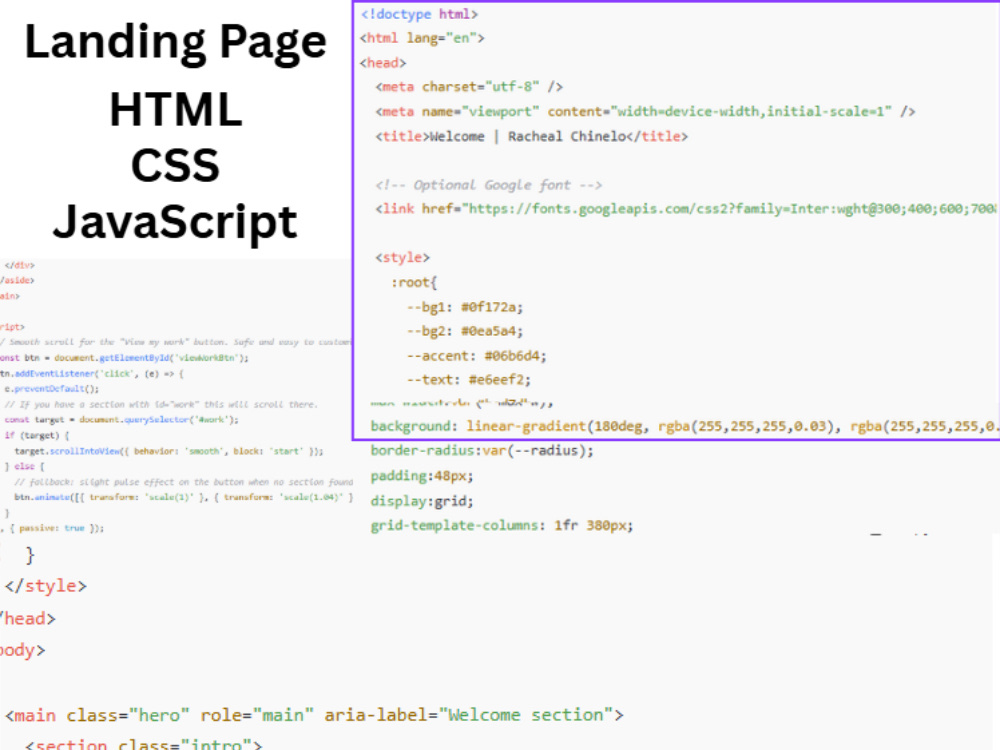Click the "If you have a section" comment
The width and height of the screenshot is (1000, 750).
click(x=161, y=404)
